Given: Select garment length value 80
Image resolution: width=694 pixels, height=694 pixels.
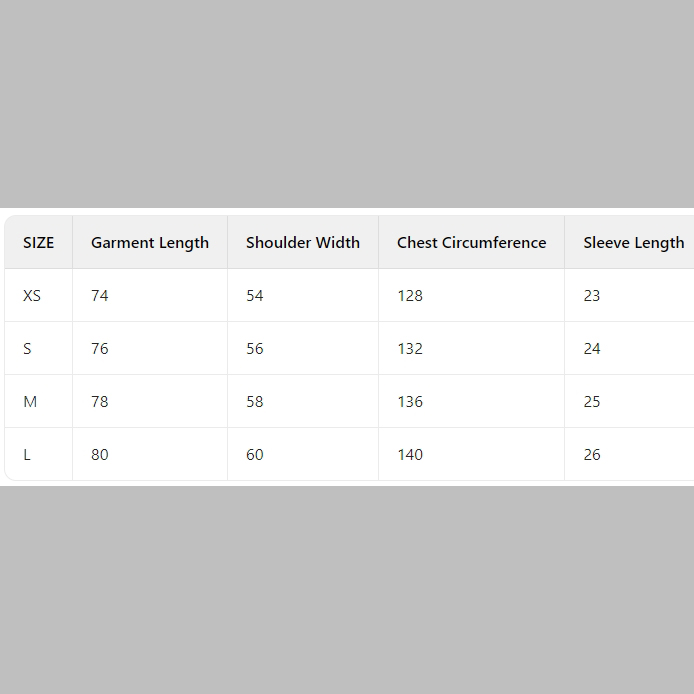Looking at the screenshot, I should pos(100,454).
